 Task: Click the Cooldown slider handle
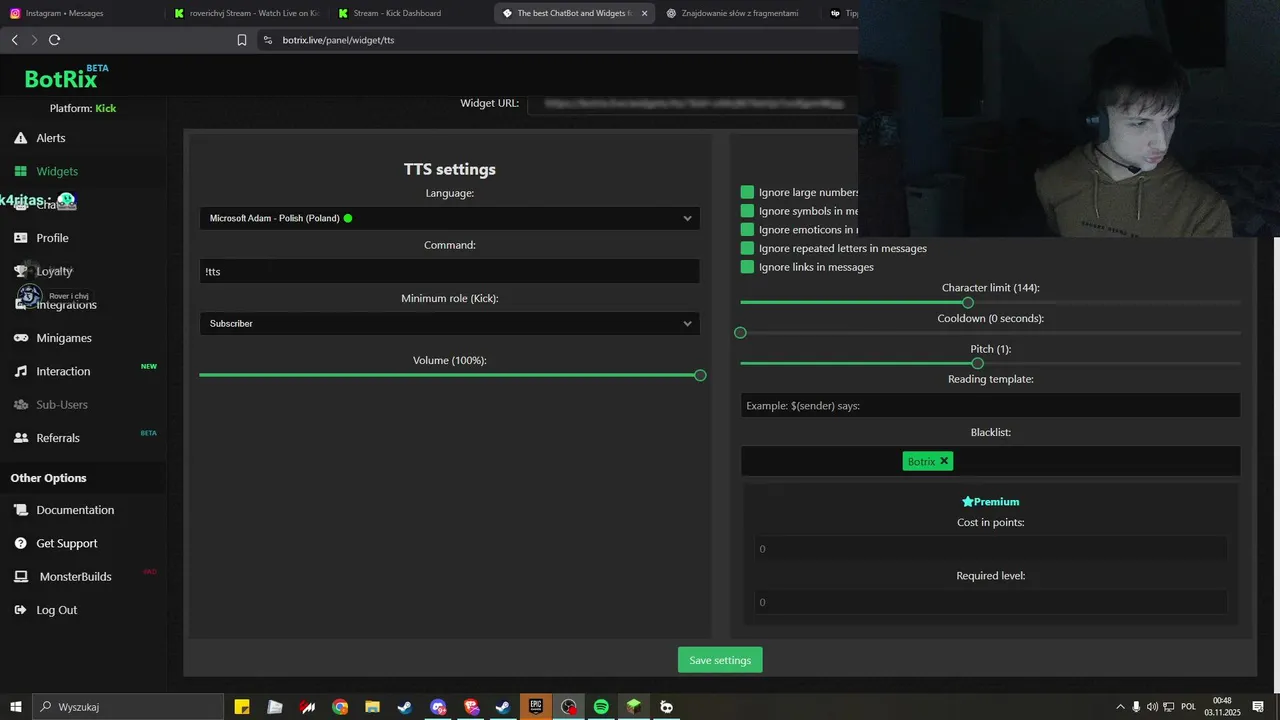(740, 332)
